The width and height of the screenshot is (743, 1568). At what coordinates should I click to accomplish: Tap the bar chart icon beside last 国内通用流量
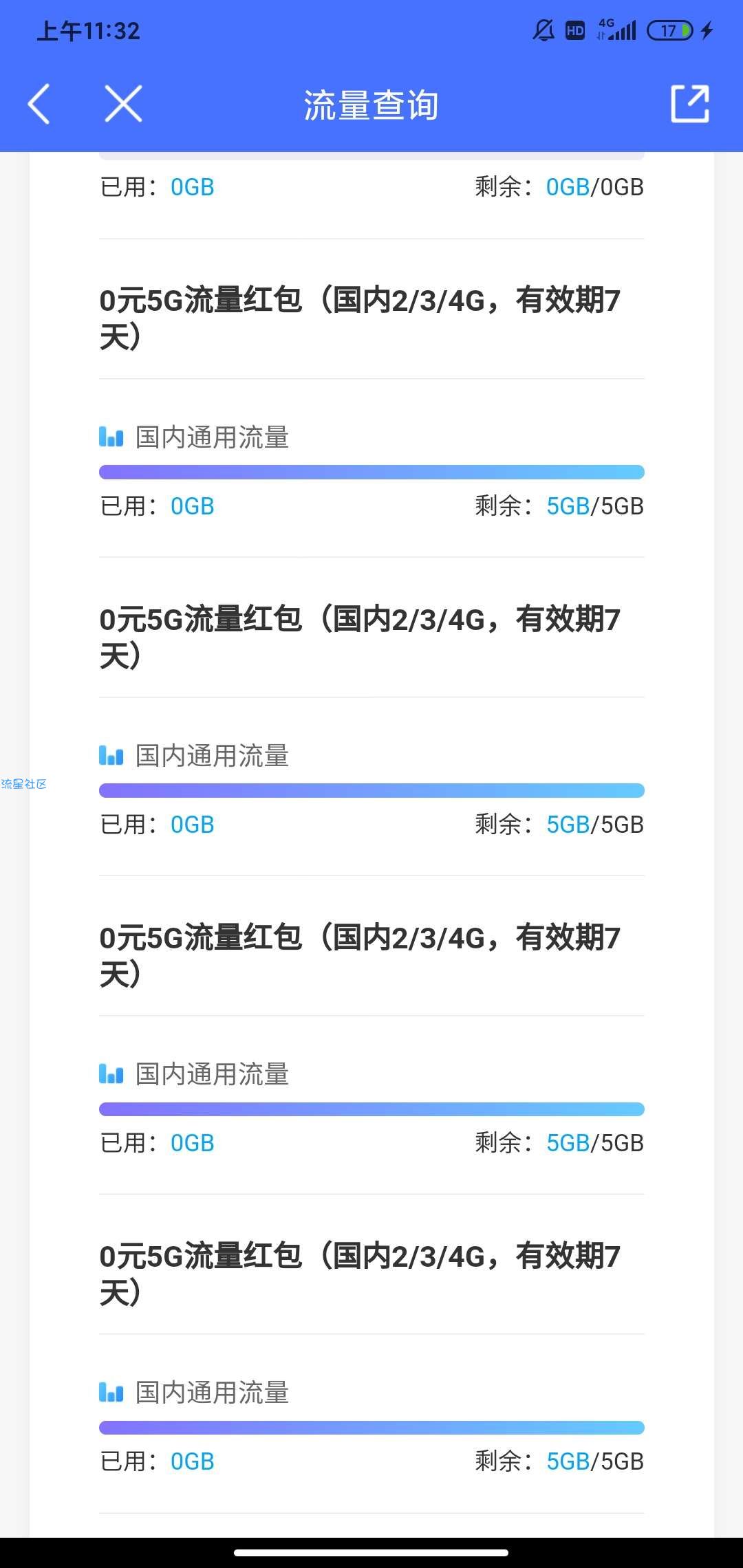pyautogui.click(x=111, y=1392)
